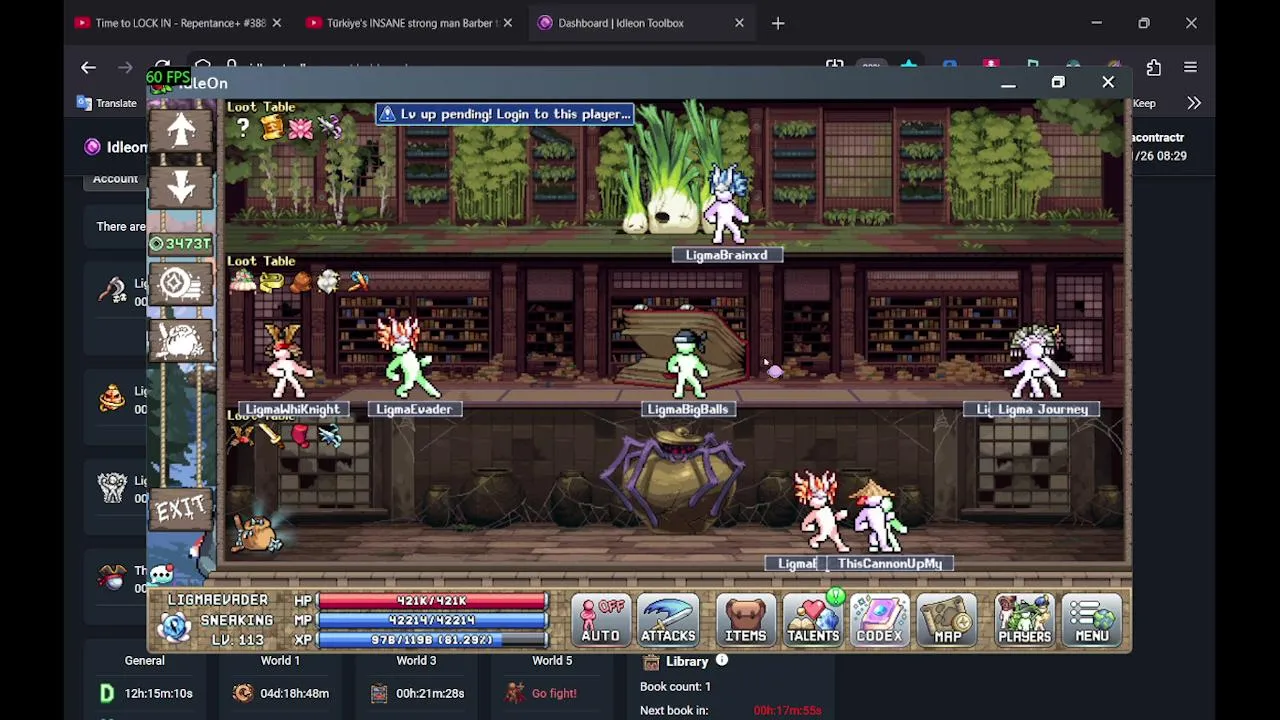Click the EXIT sign button
The height and width of the screenshot is (720, 1280).
181,509
